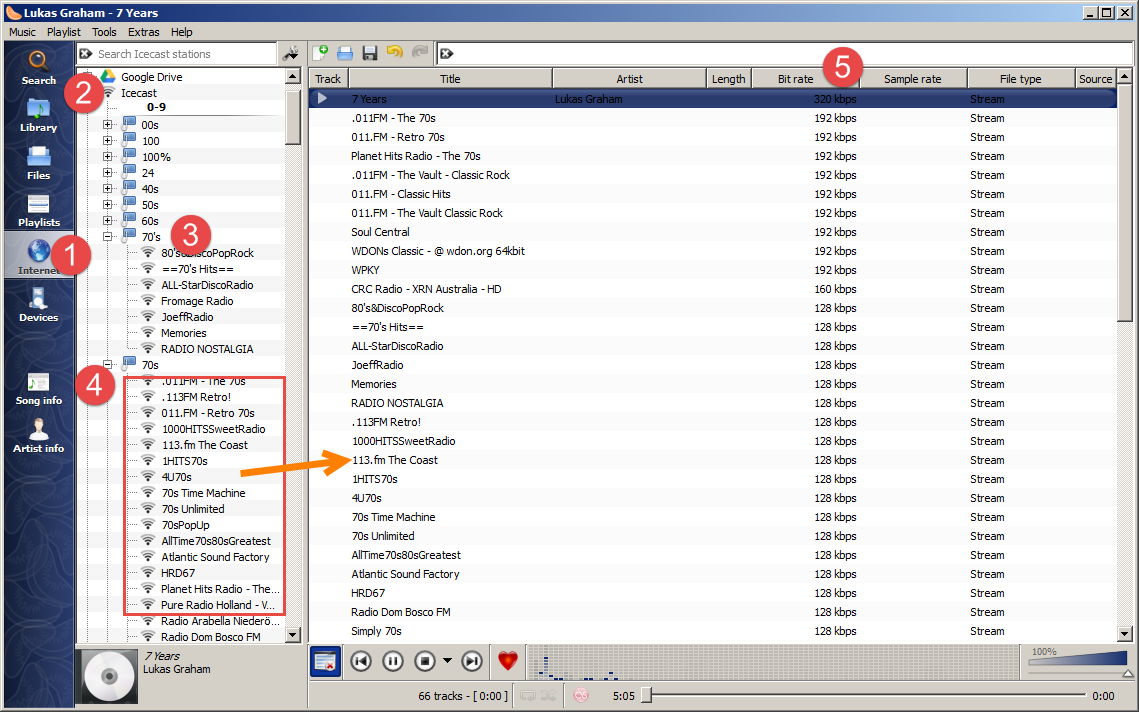The image size is (1139, 712).
Task: Toggle repeat mode
Action: pos(528,696)
